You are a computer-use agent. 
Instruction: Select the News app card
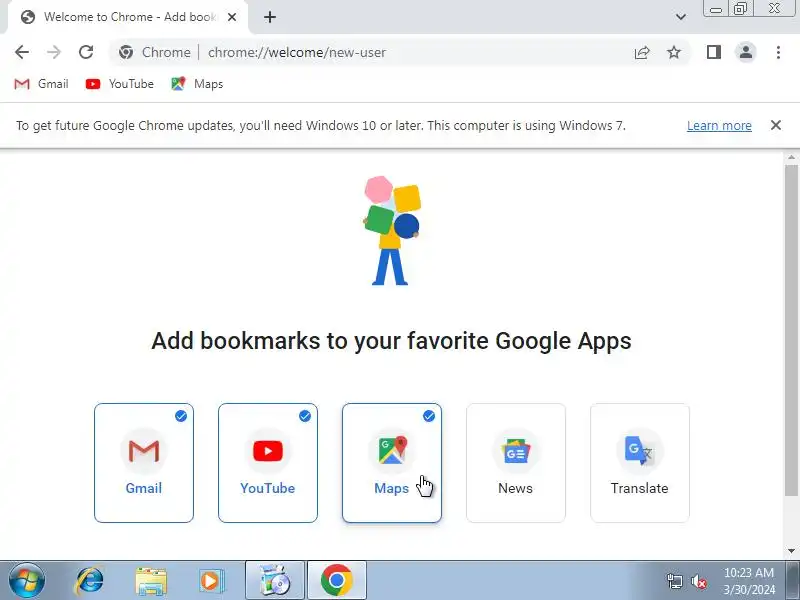[516, 463]
